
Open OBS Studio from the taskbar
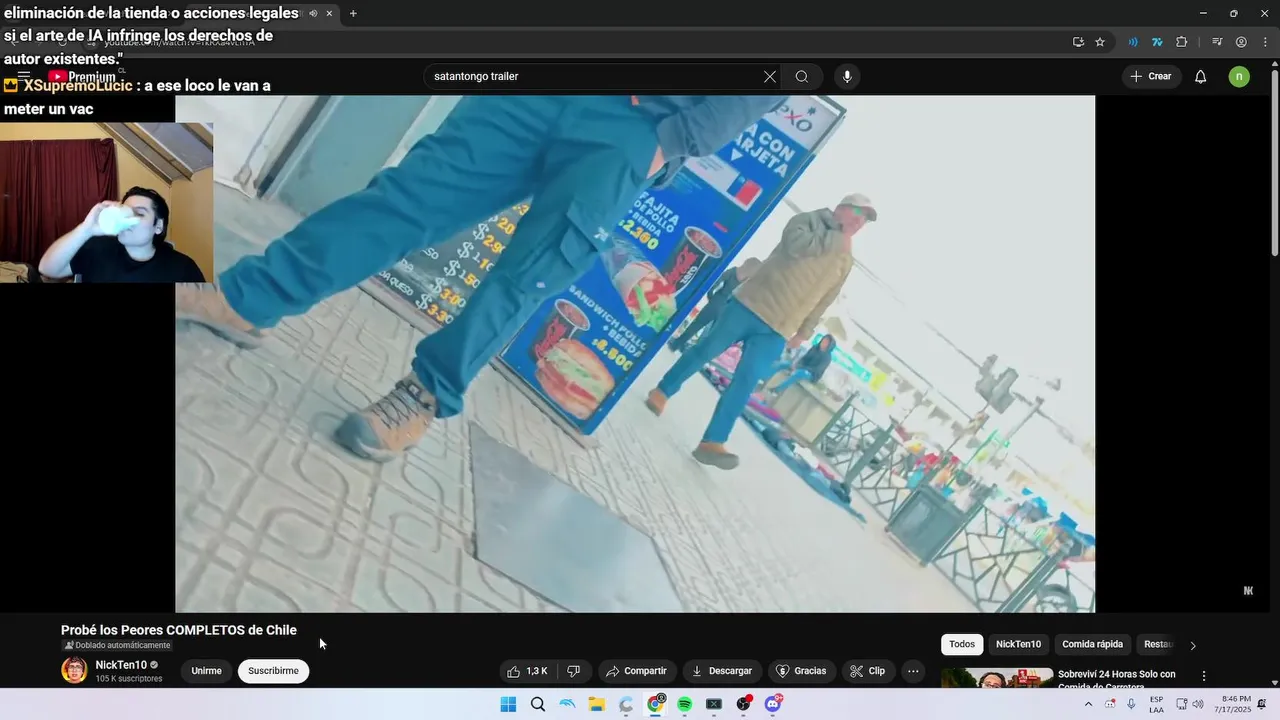[744, 704]
